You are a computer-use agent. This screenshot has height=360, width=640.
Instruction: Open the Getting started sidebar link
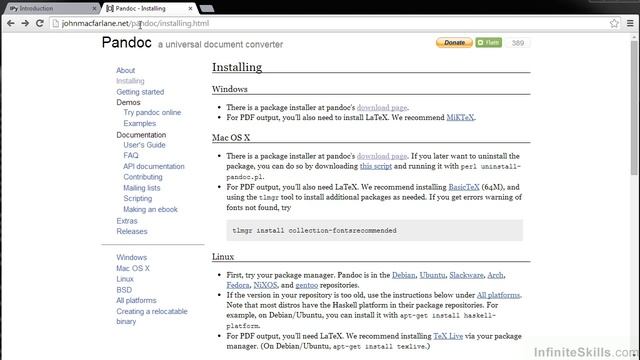(x=140, y=92)
